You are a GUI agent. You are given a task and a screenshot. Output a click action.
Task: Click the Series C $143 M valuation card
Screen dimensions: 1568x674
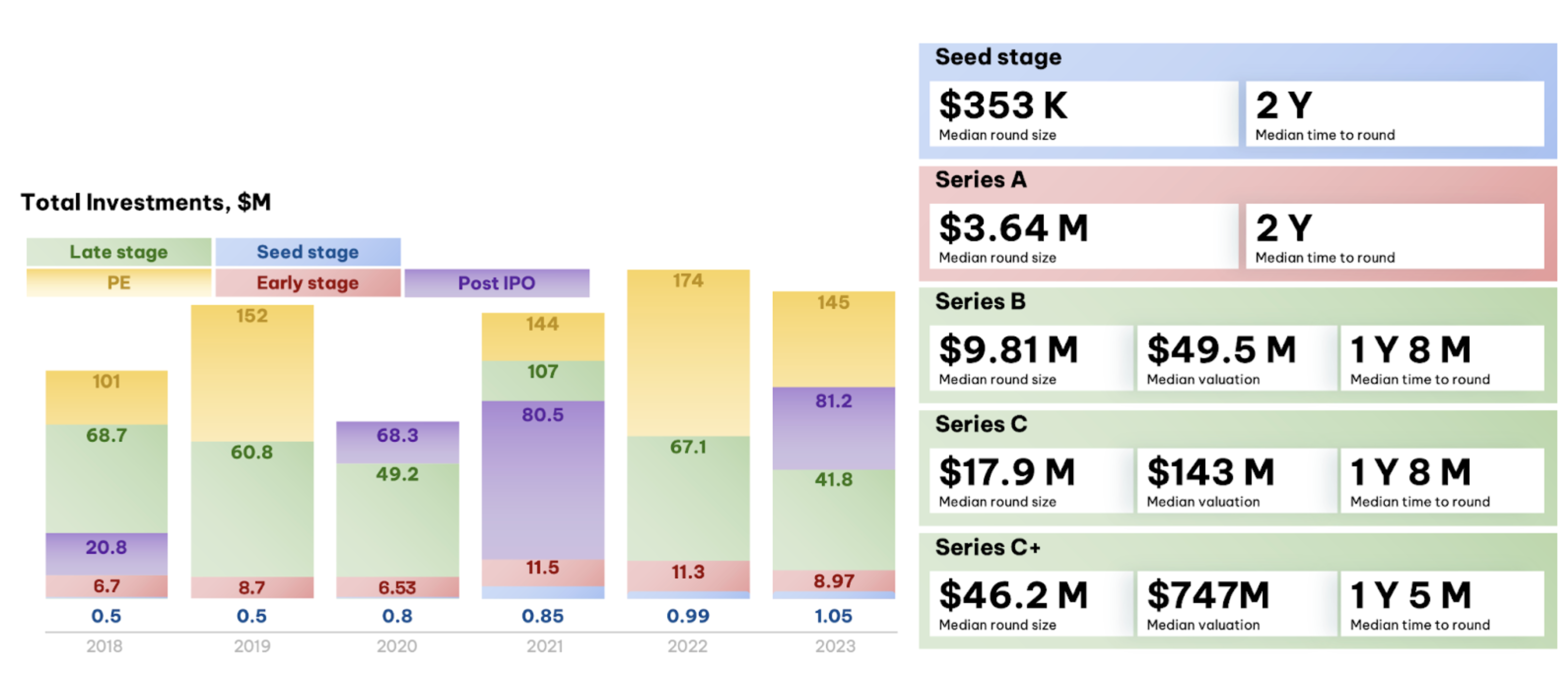1236,481
